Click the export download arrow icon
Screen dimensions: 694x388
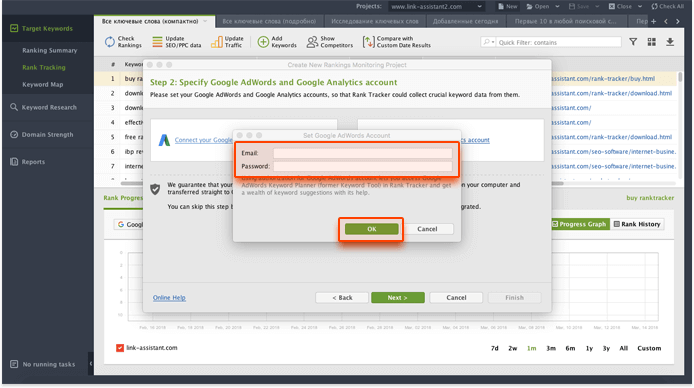pyautogui.click(x=670, y=42)
